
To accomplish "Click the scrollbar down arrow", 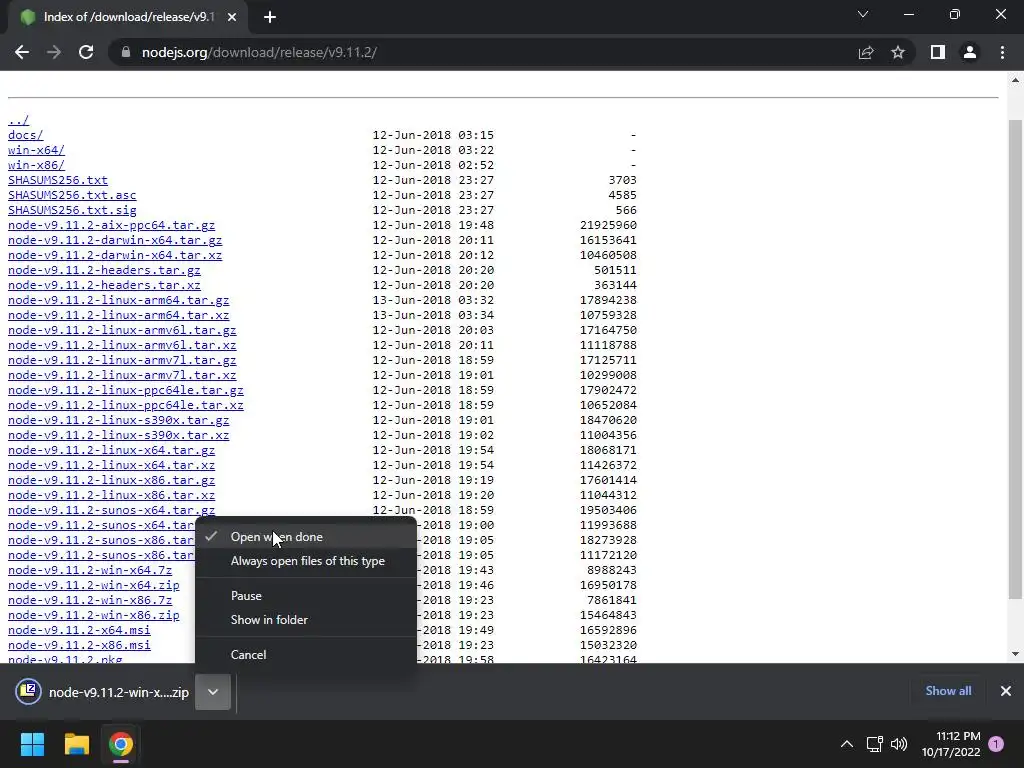I will 1015,654.
